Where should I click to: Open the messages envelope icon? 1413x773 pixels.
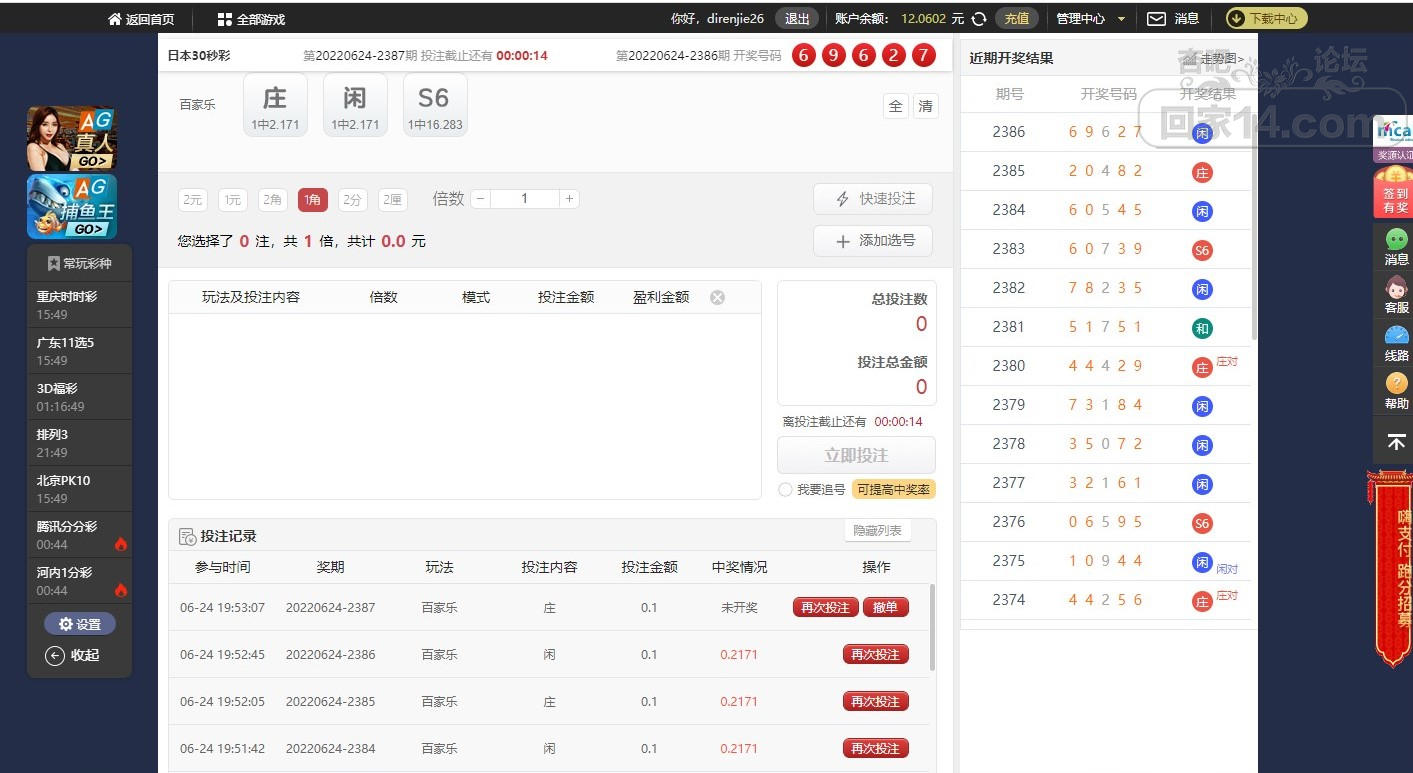tap(1156, 19)
